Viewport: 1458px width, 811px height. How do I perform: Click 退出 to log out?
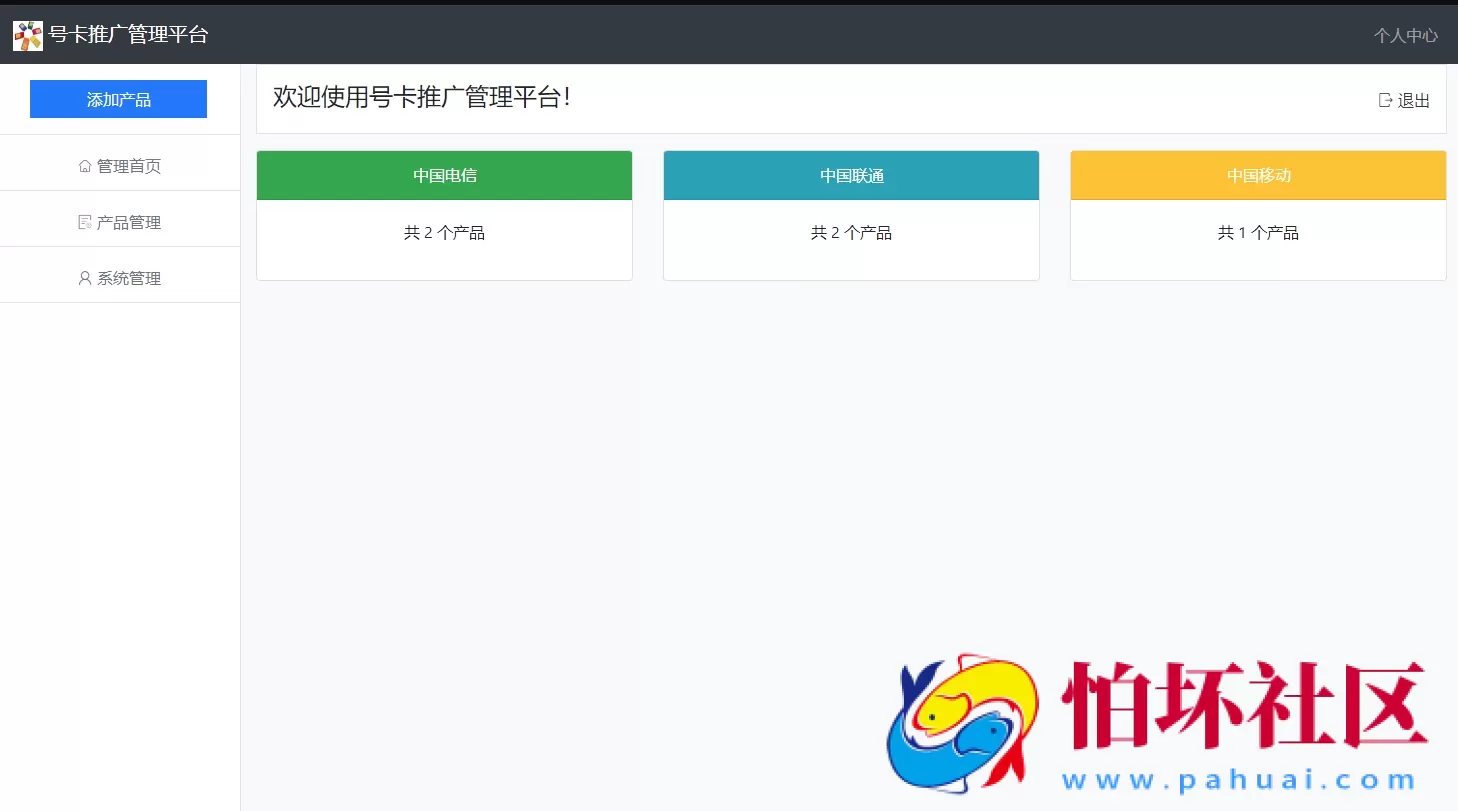point(1412,99)
